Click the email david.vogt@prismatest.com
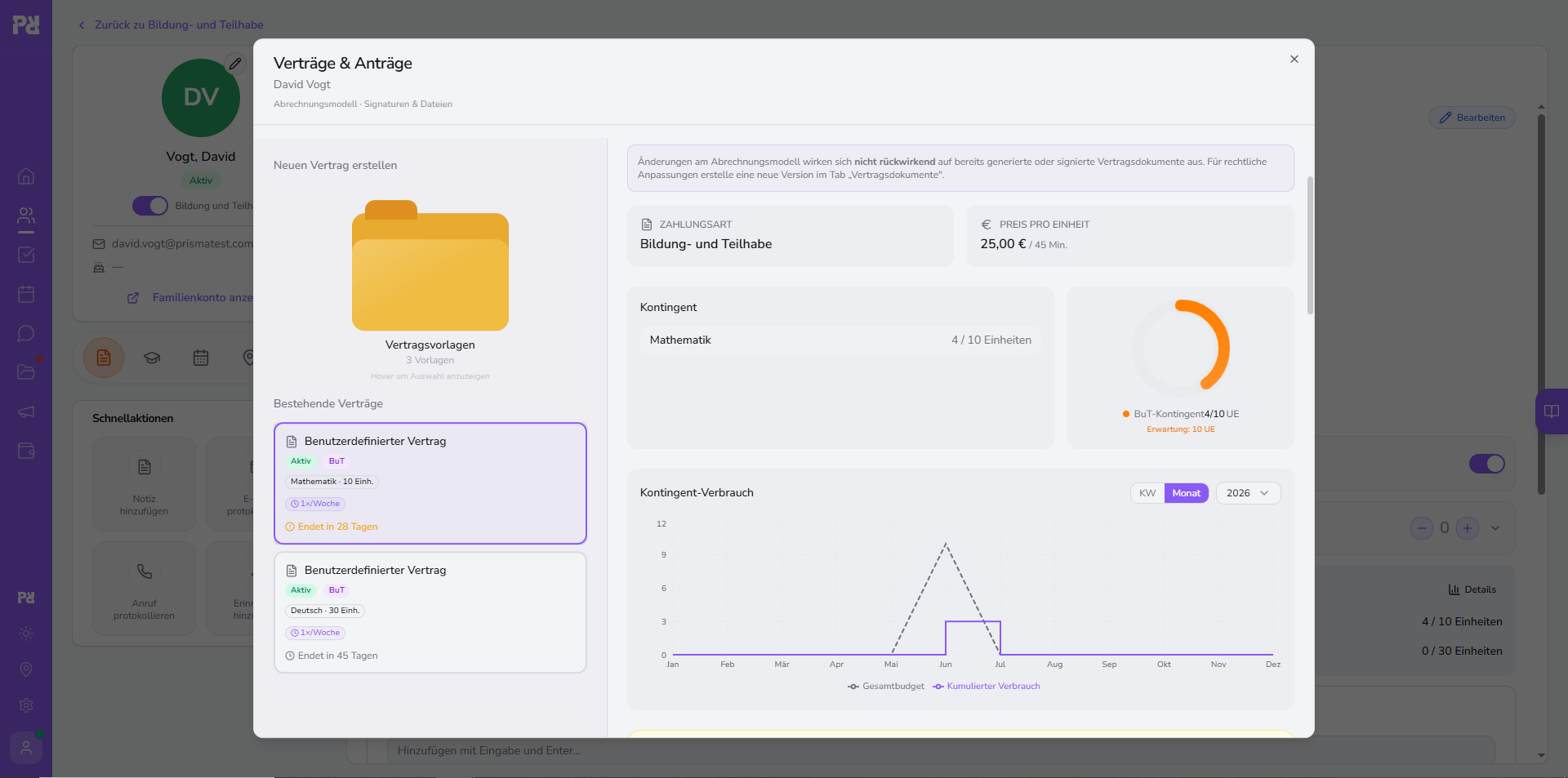This screenshot has width=1568, height=778. pos(182,244)
